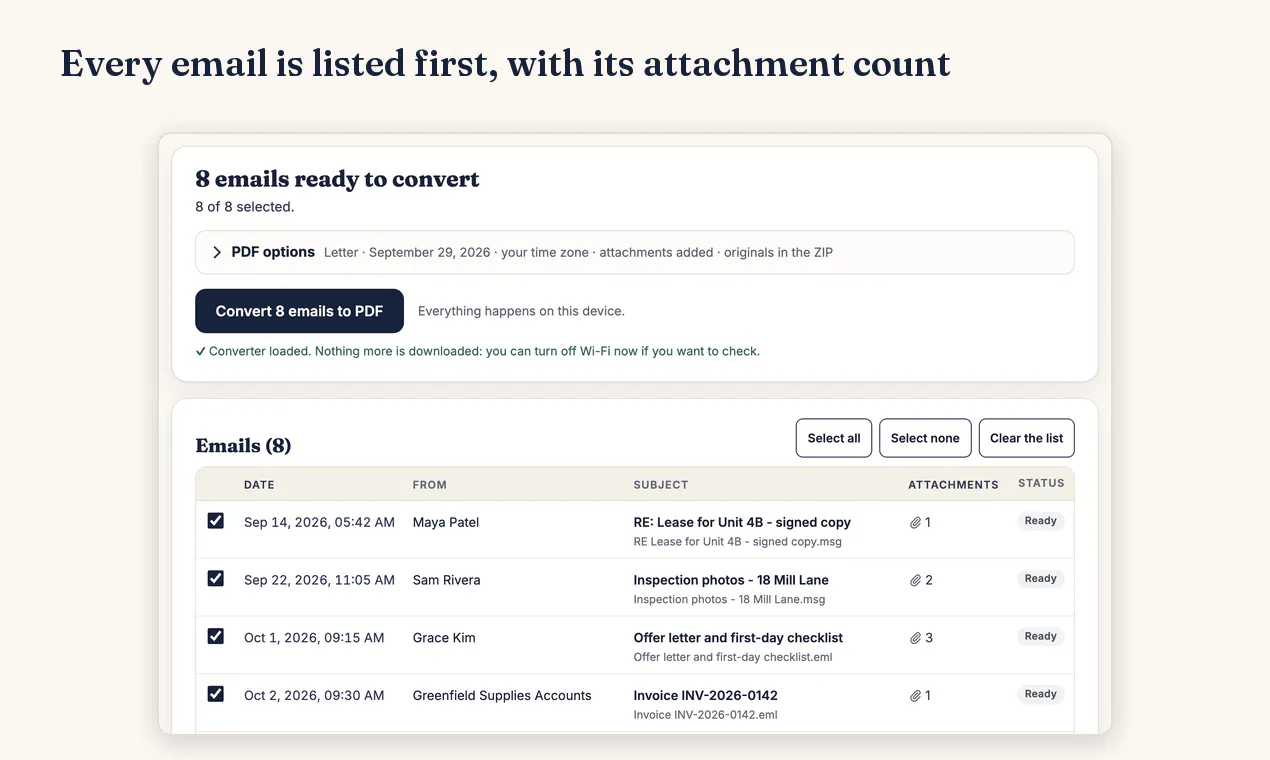Click the Converter loaded status message
Viewport: 1270px width, 760px height.
(478, 351)
